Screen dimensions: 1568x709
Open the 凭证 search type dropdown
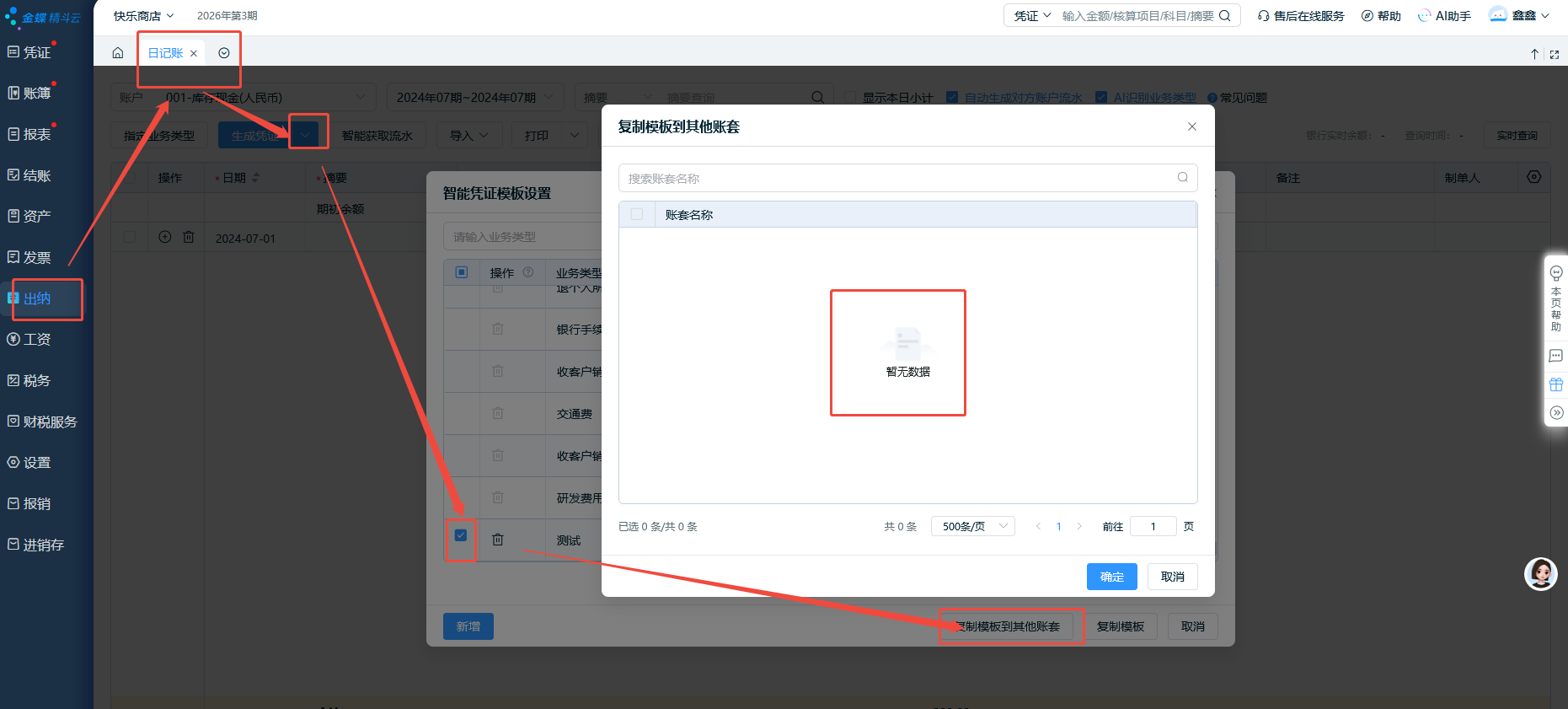tap(1032, 16)
